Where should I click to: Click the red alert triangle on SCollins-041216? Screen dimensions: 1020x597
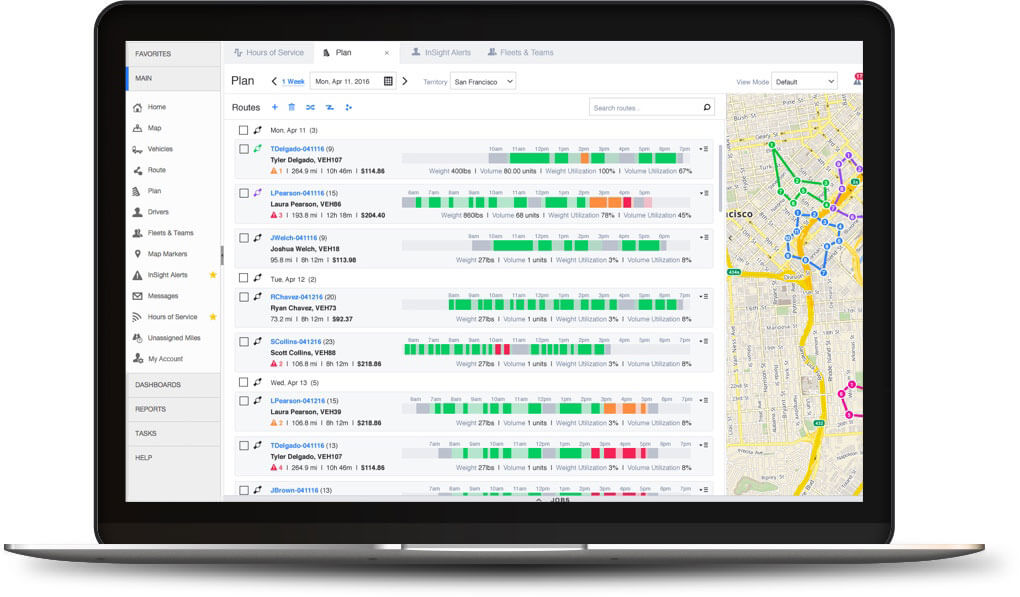(274, 364)
